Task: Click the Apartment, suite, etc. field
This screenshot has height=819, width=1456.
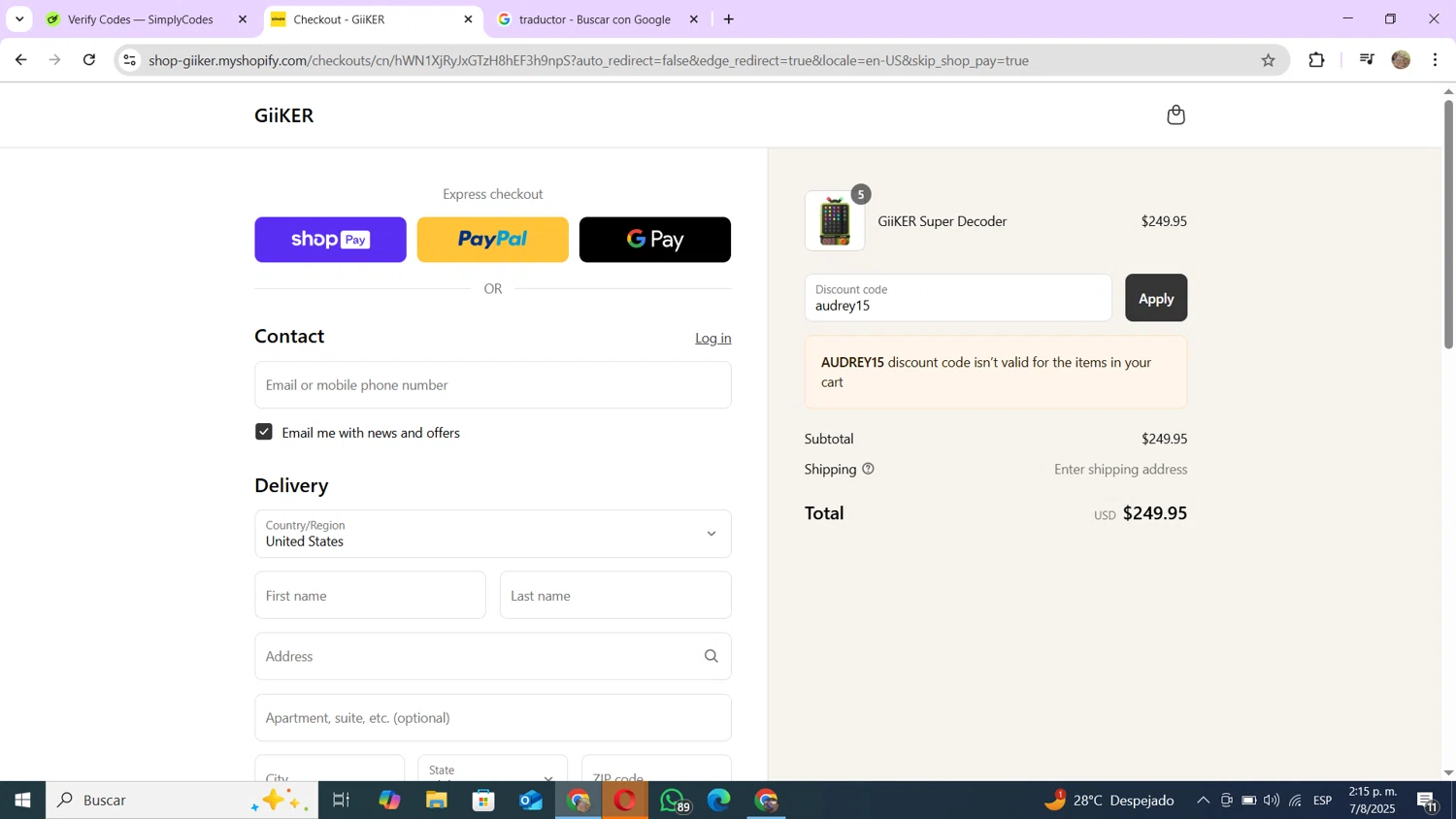Action: click(493, 718)
